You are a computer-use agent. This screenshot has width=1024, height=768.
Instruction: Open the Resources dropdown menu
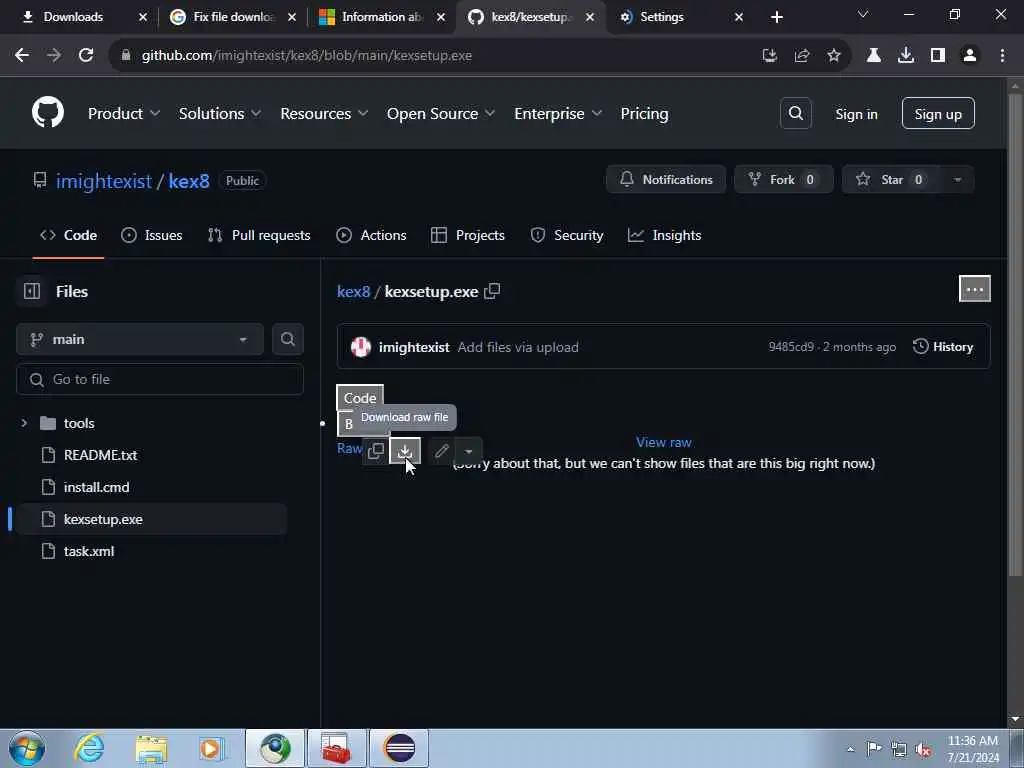325,114
